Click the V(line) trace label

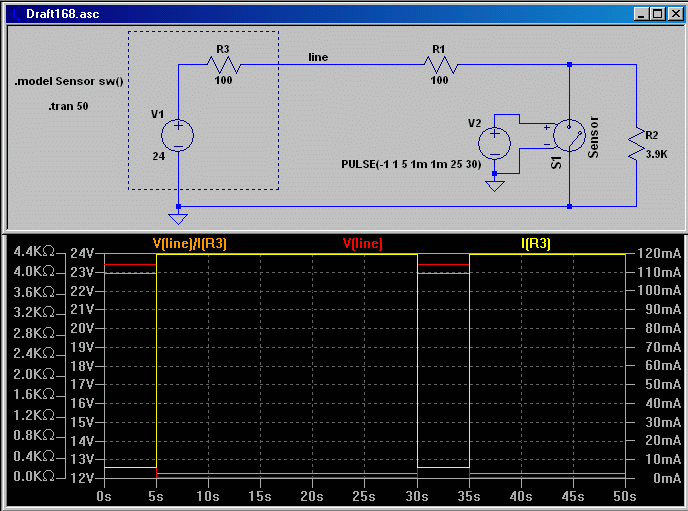click(362, 243)
